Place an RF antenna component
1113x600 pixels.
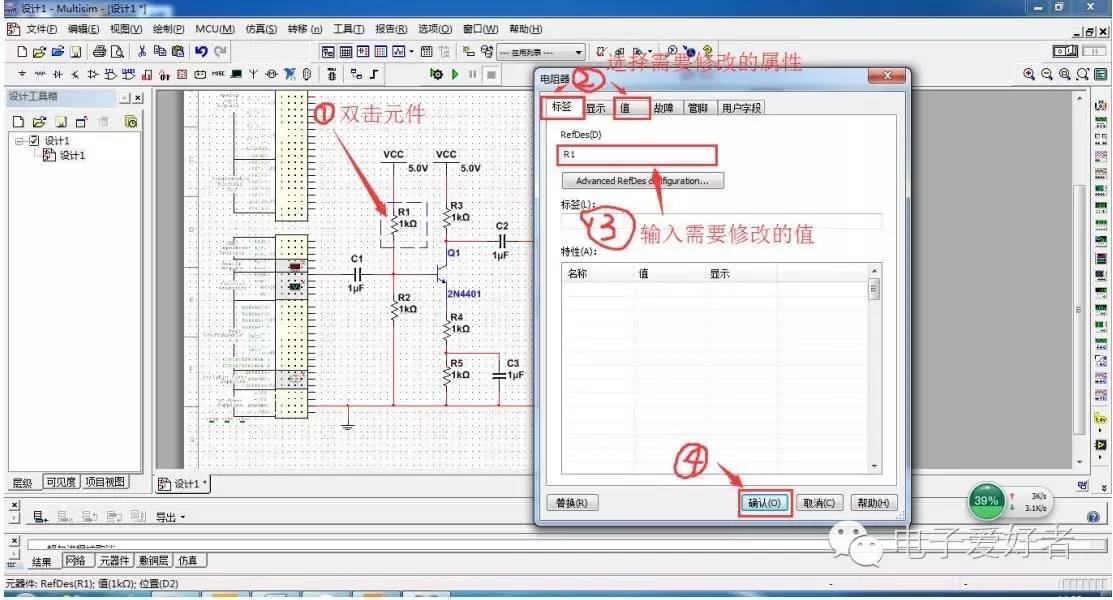pyautogui.click(x=253, y=74)
